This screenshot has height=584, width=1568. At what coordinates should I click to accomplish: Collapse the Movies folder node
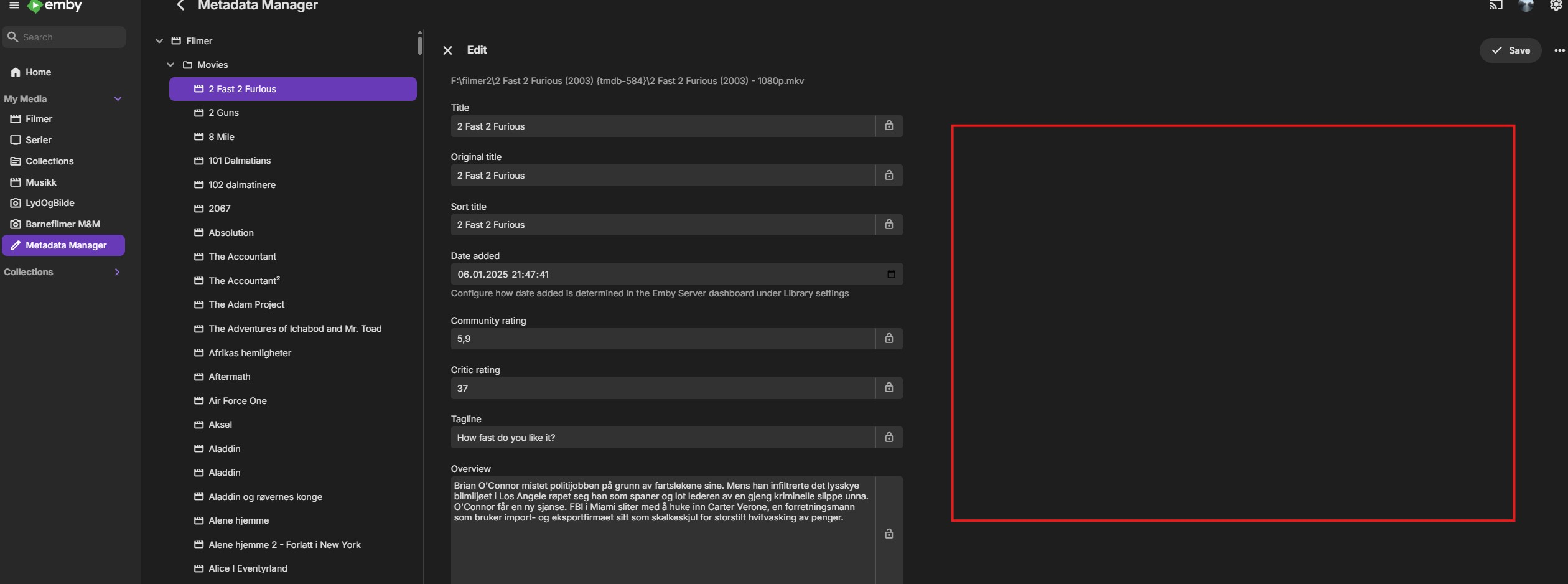(x=170, y=65)
